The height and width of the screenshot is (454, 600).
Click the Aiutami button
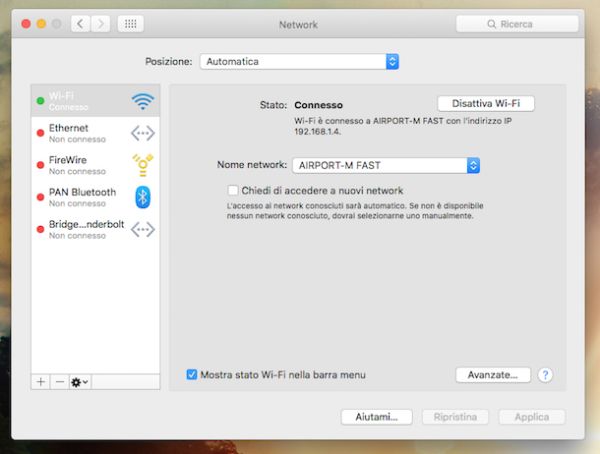coord(376,416)
